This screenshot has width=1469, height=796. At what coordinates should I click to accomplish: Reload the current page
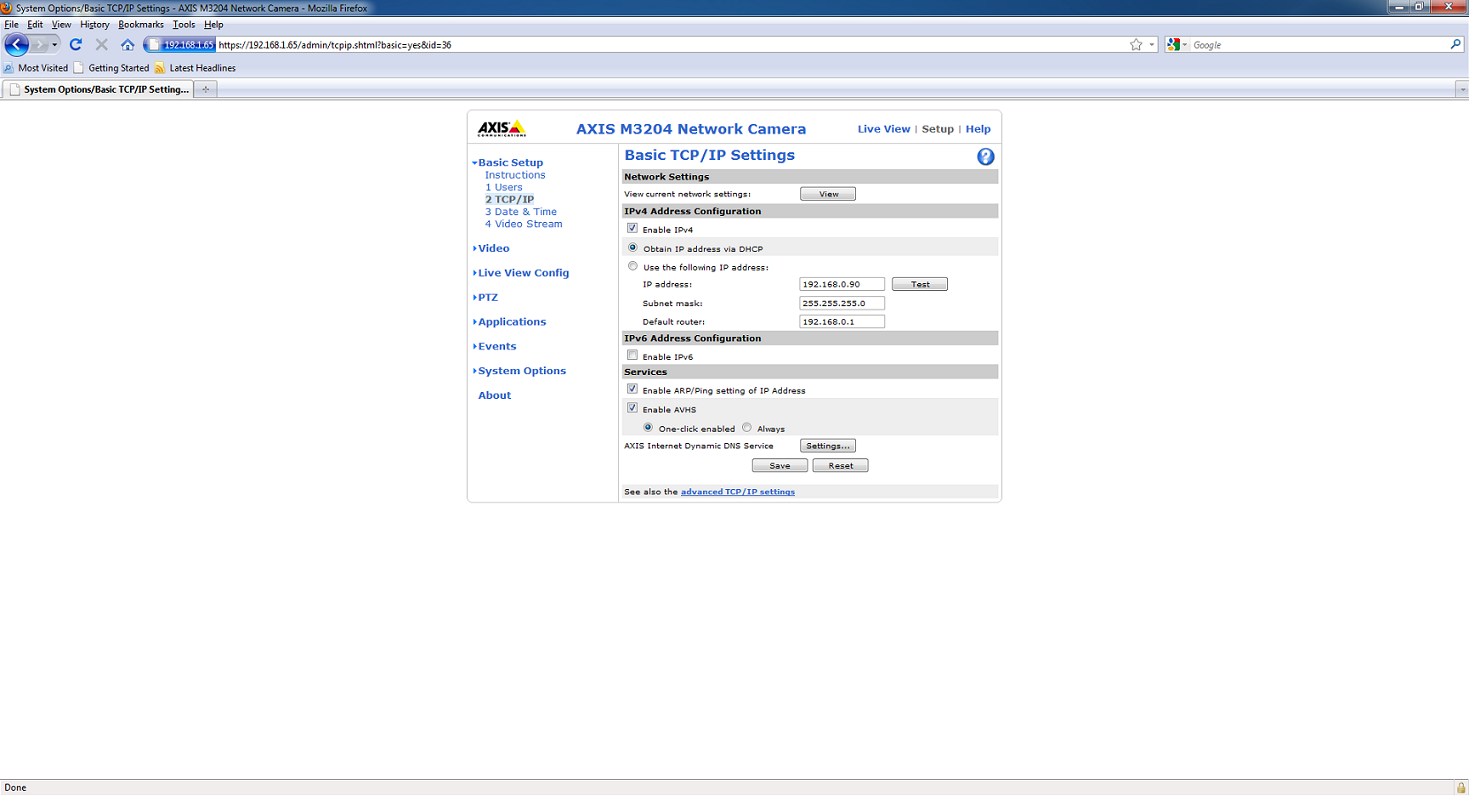(75, 45)
